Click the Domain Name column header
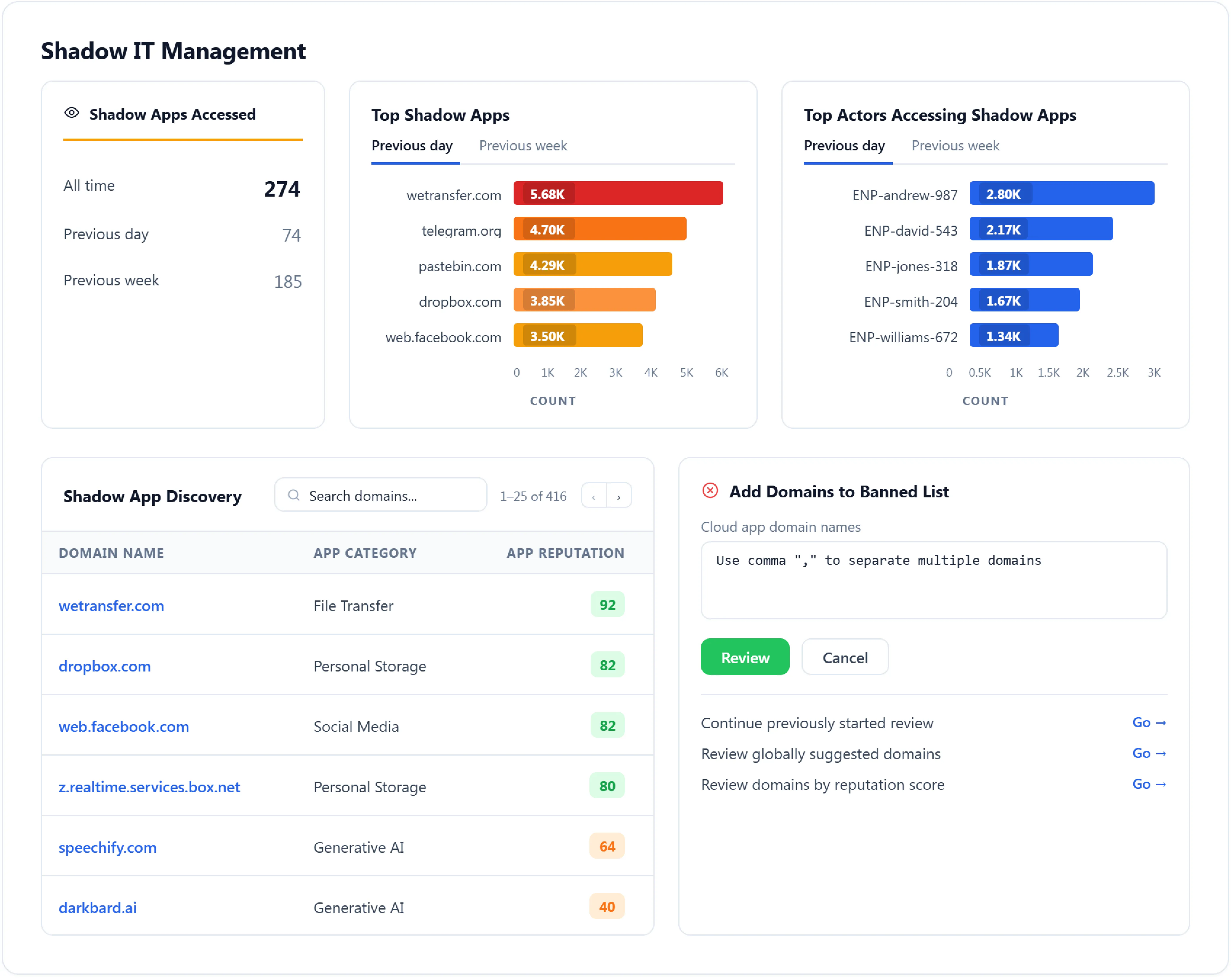Screen dimensions: 1231x980 click(x=111, y=553)
